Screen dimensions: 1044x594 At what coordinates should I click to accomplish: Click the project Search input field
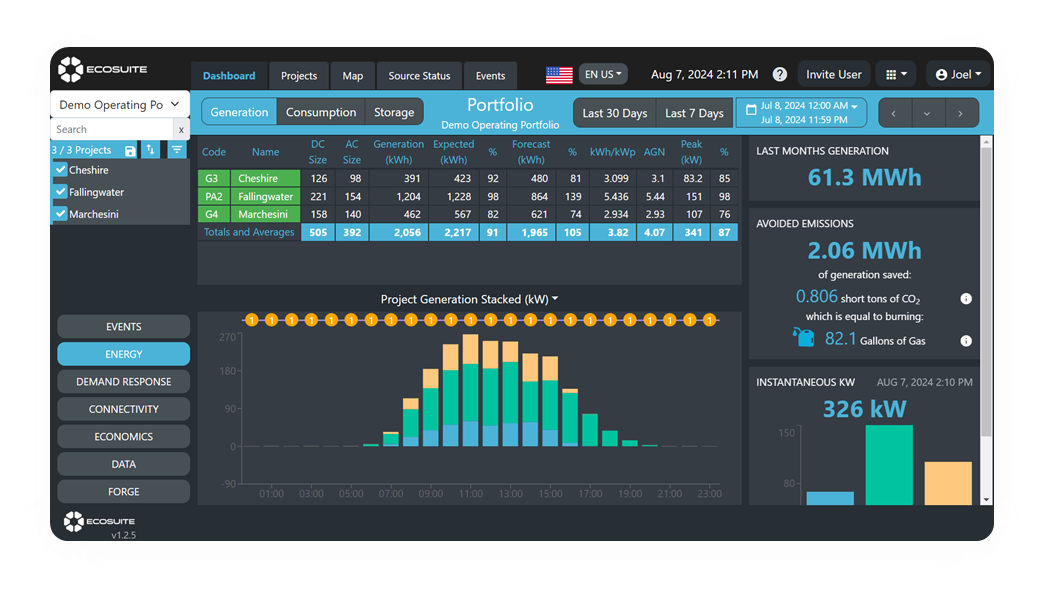(112, 129)
